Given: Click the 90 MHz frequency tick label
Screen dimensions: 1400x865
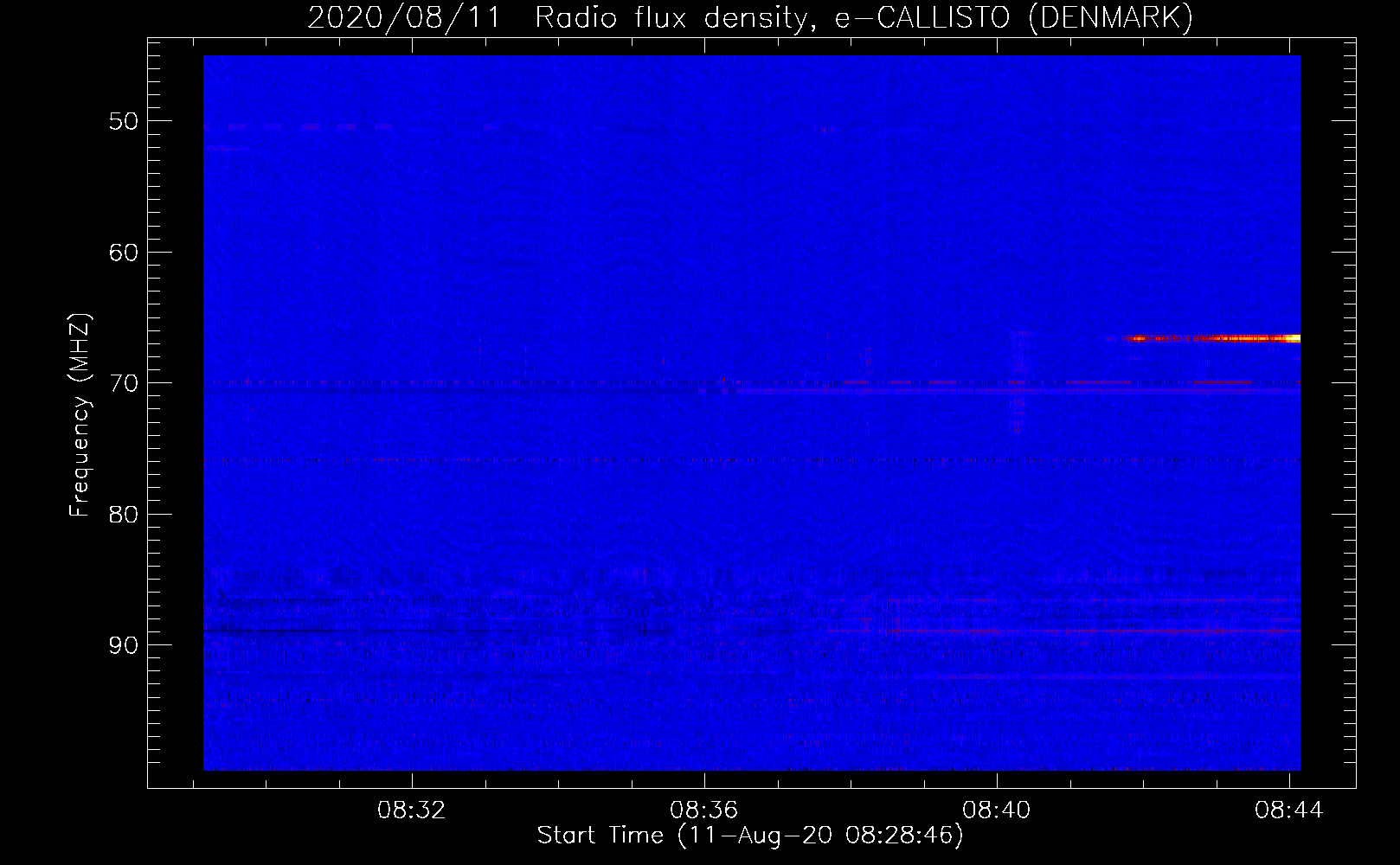Looking at the screenshot, I should (x=124, y=645).
